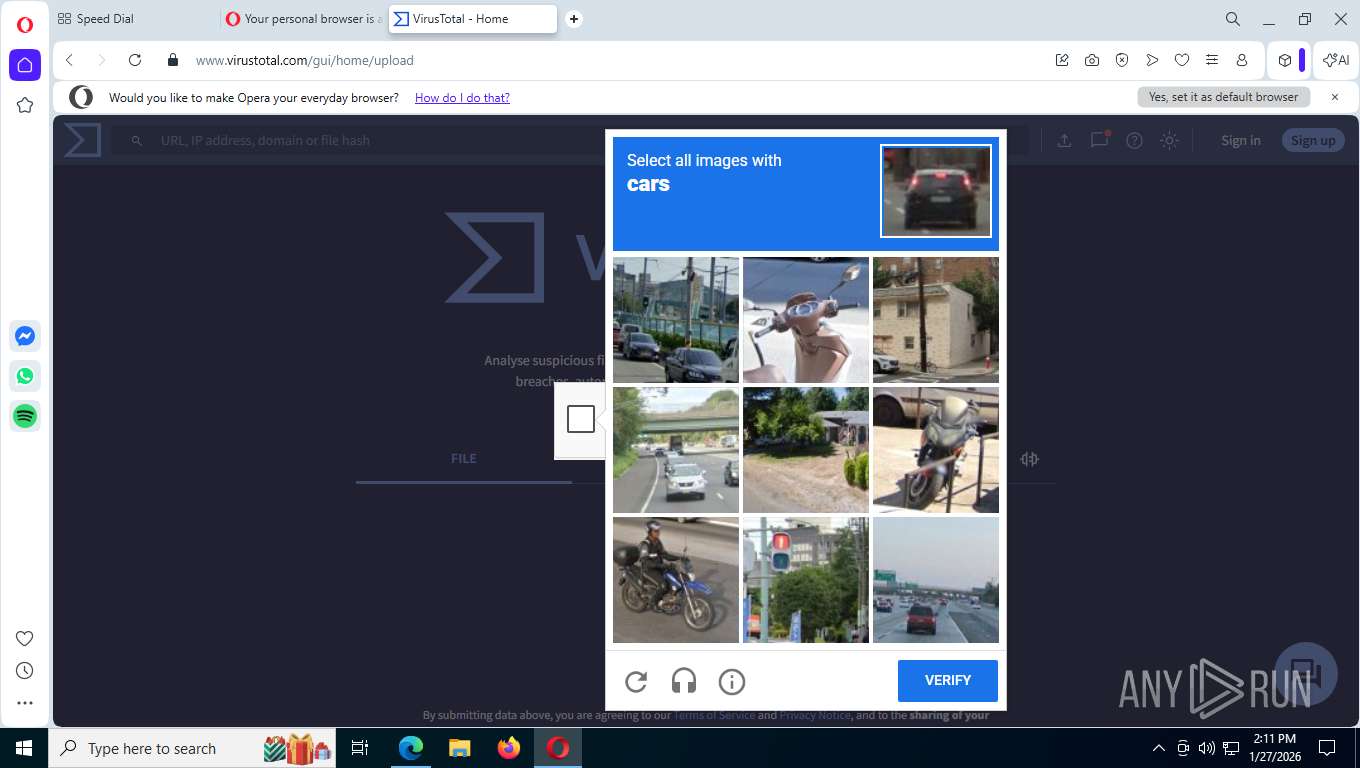Click VirusTotal upload icon in header
This screenshot has width=1360, height=768.
(1064, 140)
